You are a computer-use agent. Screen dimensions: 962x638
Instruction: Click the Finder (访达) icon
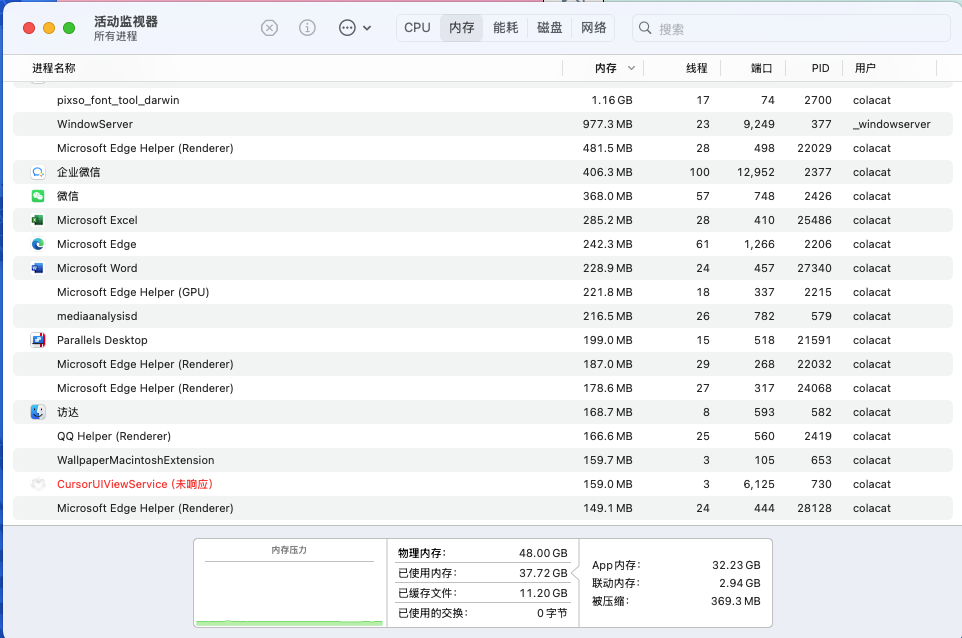[x=38, y=412]
